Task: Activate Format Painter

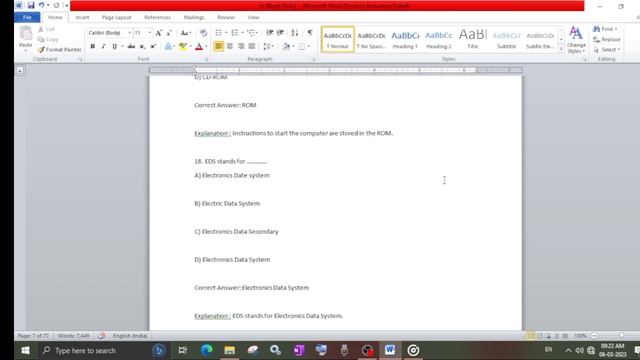Action: (59, 49)
